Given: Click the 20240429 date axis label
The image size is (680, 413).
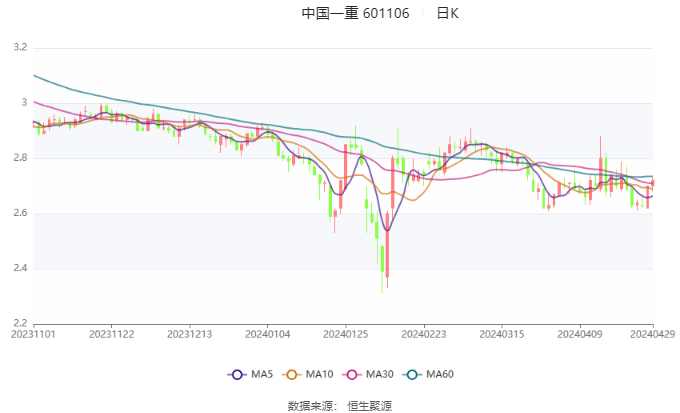Looking at the screenshot, I should 652,334.
